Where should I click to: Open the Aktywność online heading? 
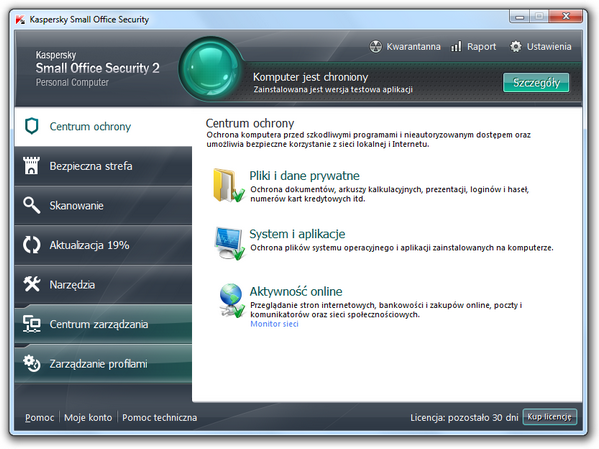click(x=296, y=292)
